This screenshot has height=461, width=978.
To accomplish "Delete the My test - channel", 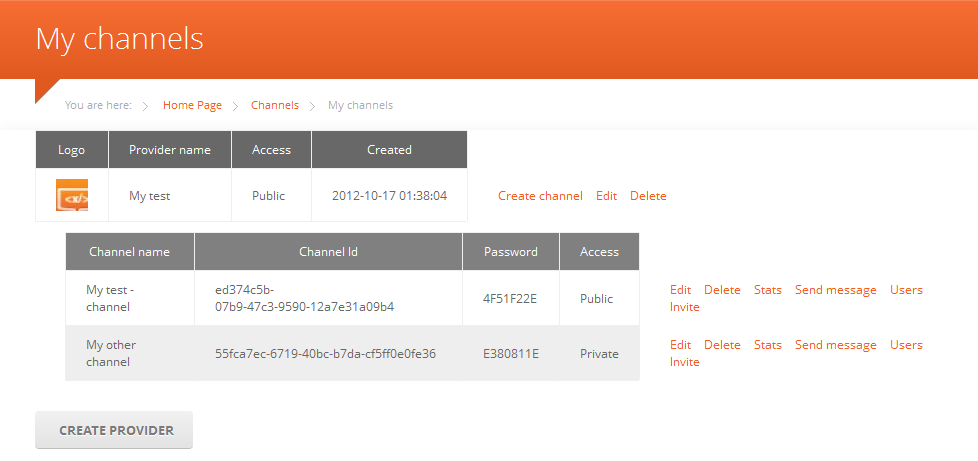I will (x=722, y=290).
